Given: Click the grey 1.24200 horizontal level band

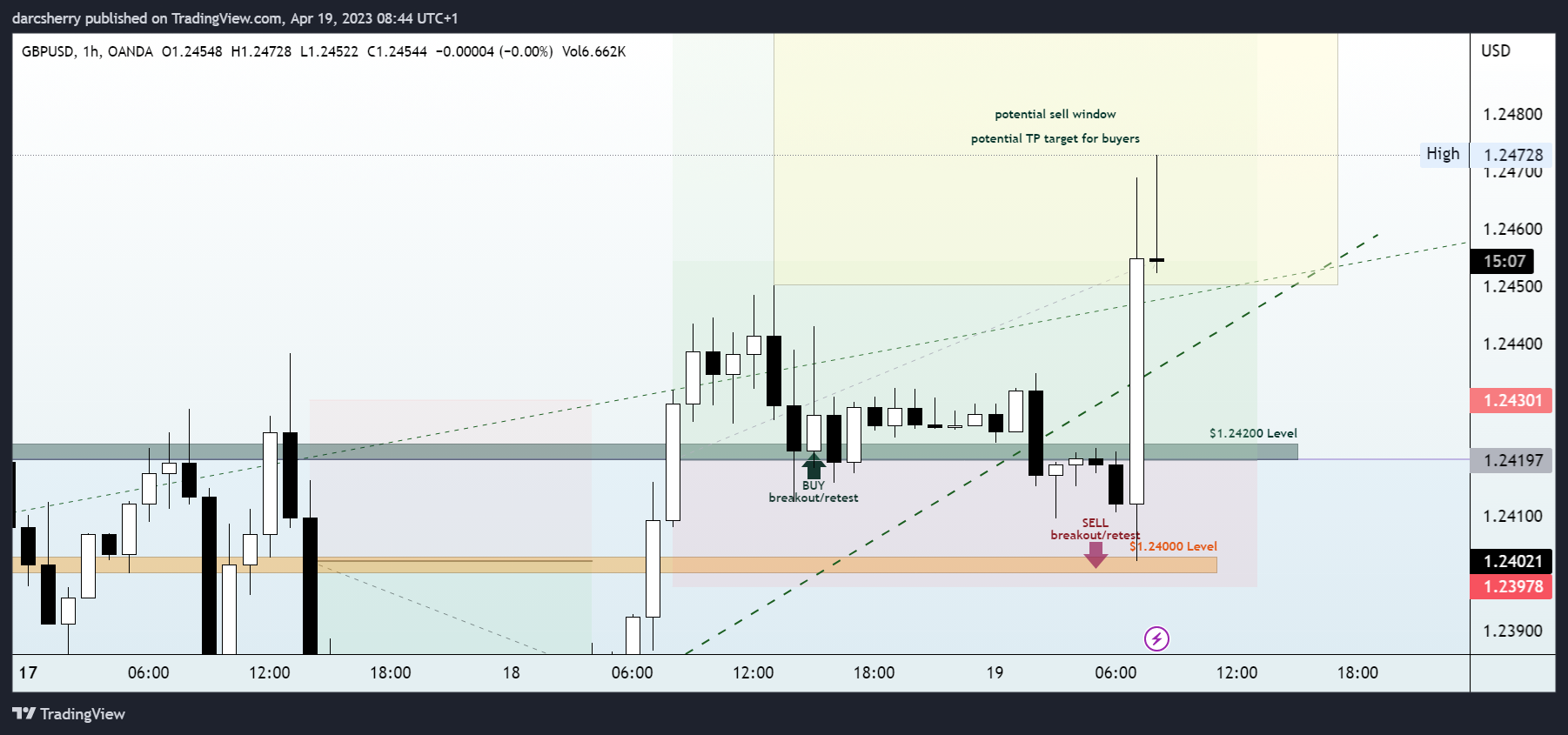Looking at the screenshot, I should pos(655,451).
